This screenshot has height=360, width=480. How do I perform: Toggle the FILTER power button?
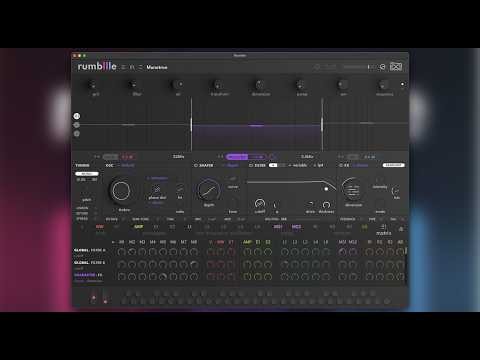pos(251,165)
